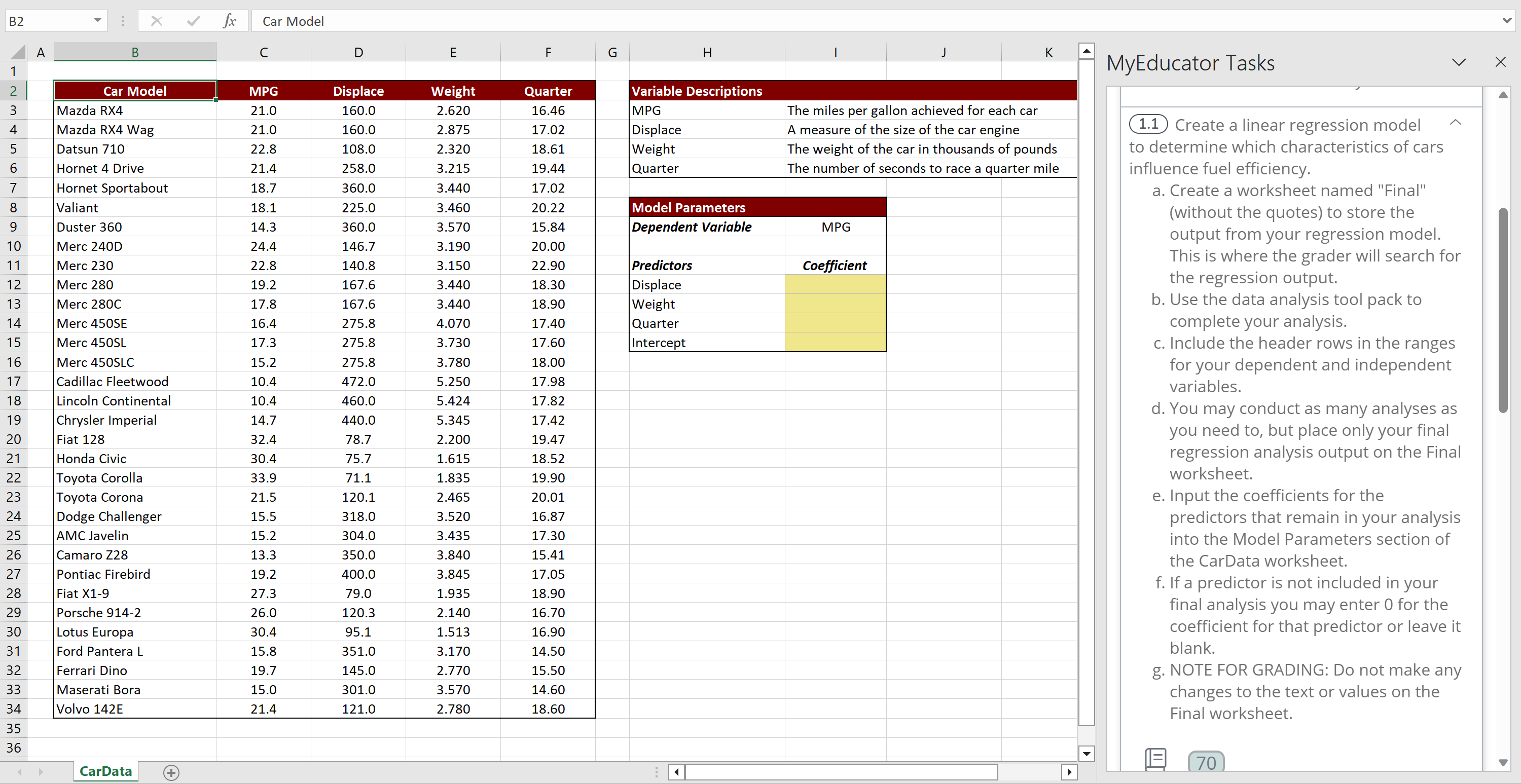This screenshot has width=1521, height=784.
Task: Collapse task 1.1 with the caret
Action: pos(1456,123)
